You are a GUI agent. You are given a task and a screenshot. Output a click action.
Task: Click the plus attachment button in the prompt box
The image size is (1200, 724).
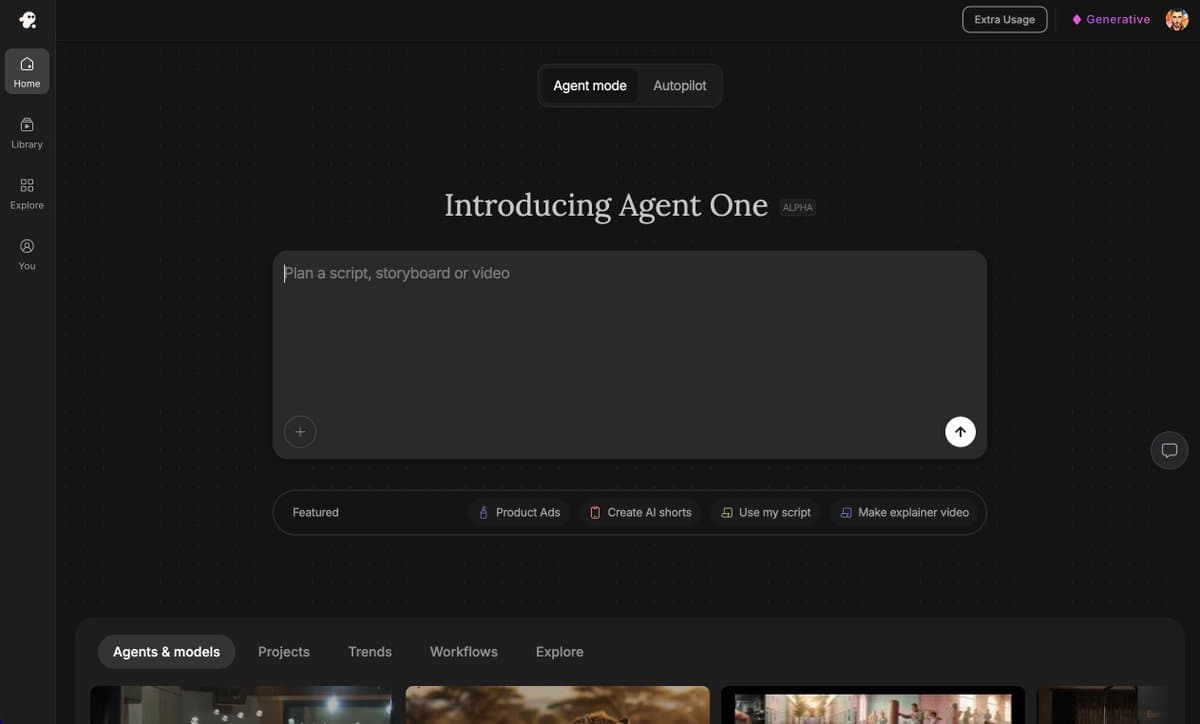coord(300,432)
